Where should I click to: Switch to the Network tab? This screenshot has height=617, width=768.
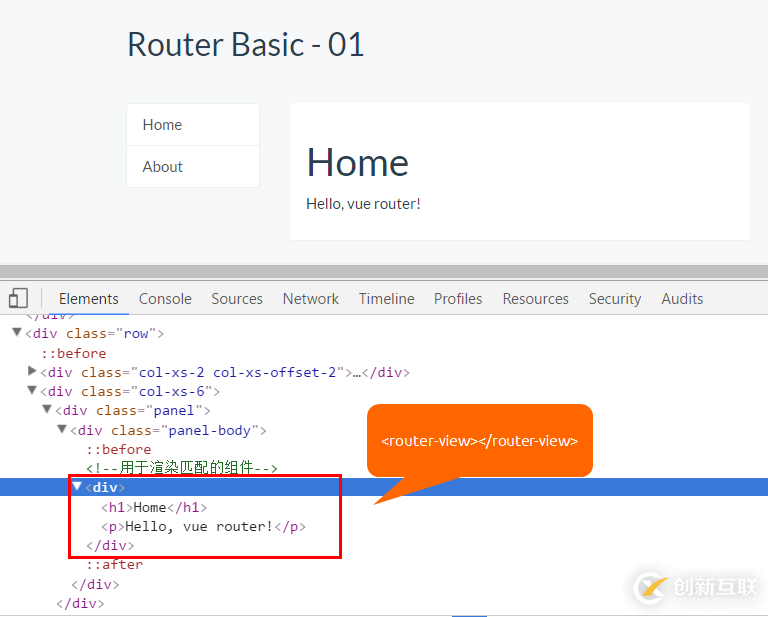click(x=311, y=299)
